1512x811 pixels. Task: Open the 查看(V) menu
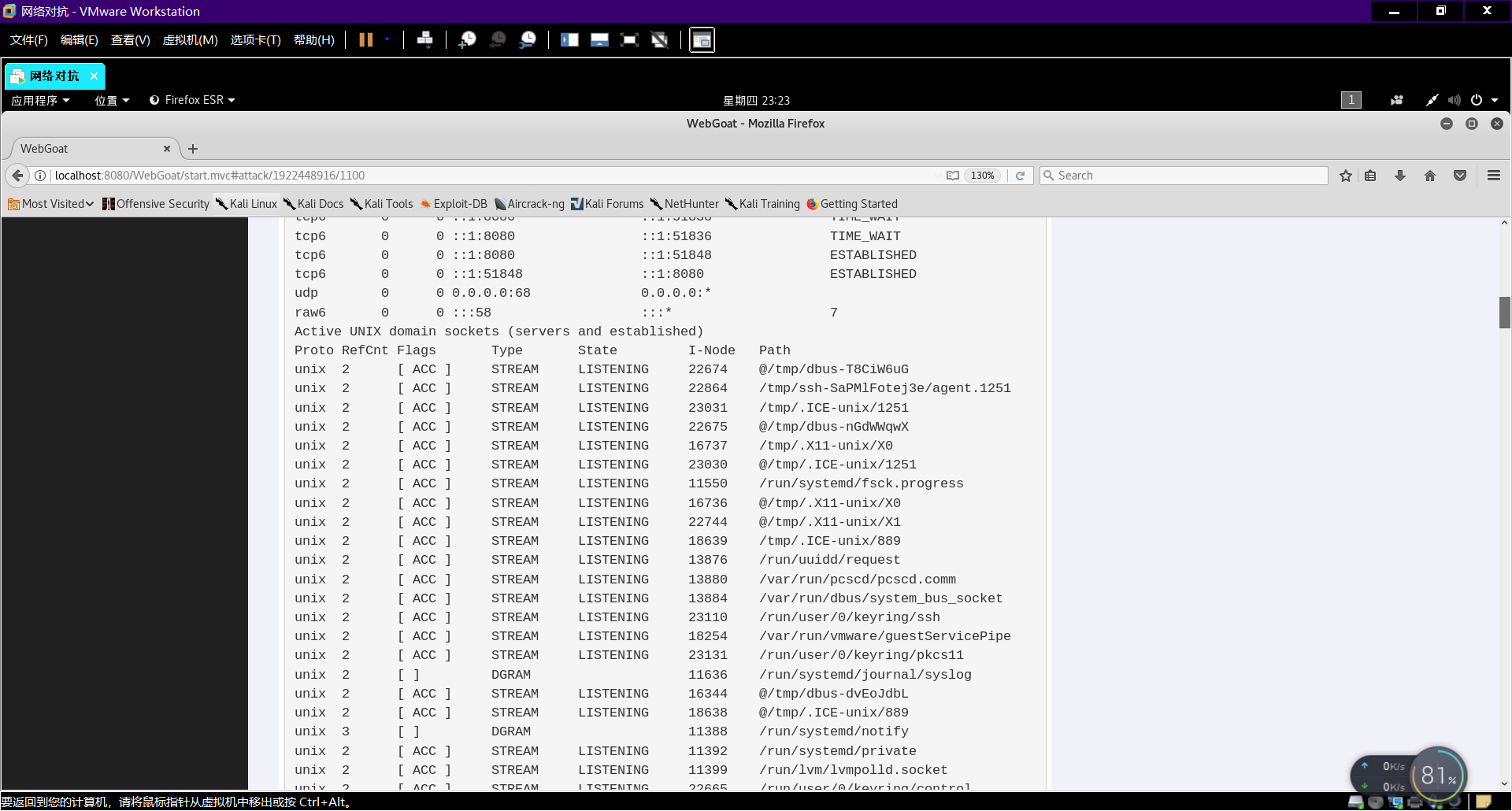pyautogui.click(x=130, y=39)
